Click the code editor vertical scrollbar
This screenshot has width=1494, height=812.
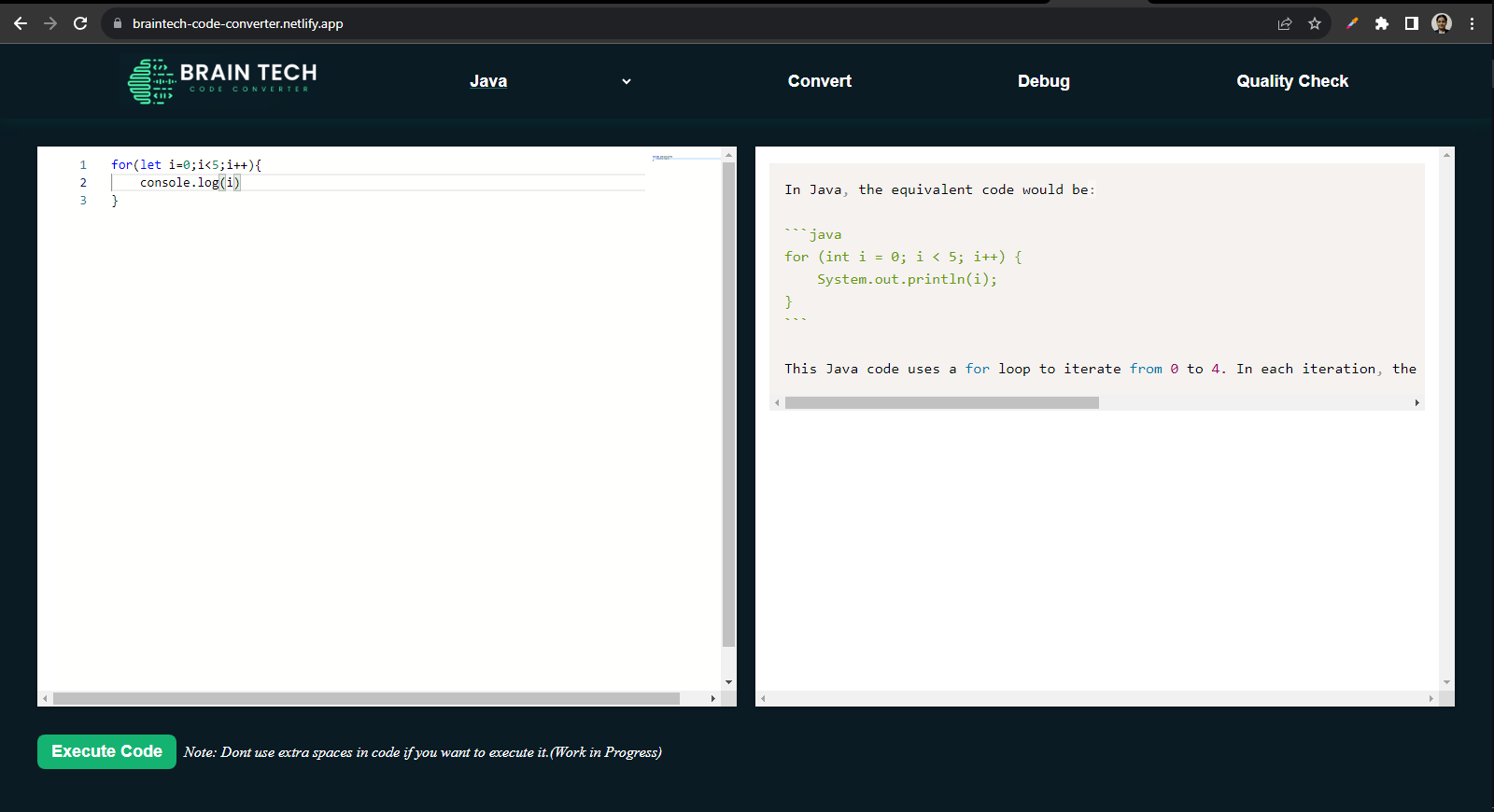(x=729, y=405)
